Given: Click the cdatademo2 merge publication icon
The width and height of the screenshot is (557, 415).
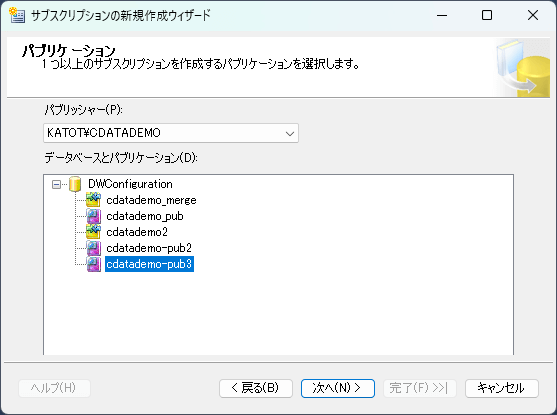Looking at the screenshot, I should point(93,232).
